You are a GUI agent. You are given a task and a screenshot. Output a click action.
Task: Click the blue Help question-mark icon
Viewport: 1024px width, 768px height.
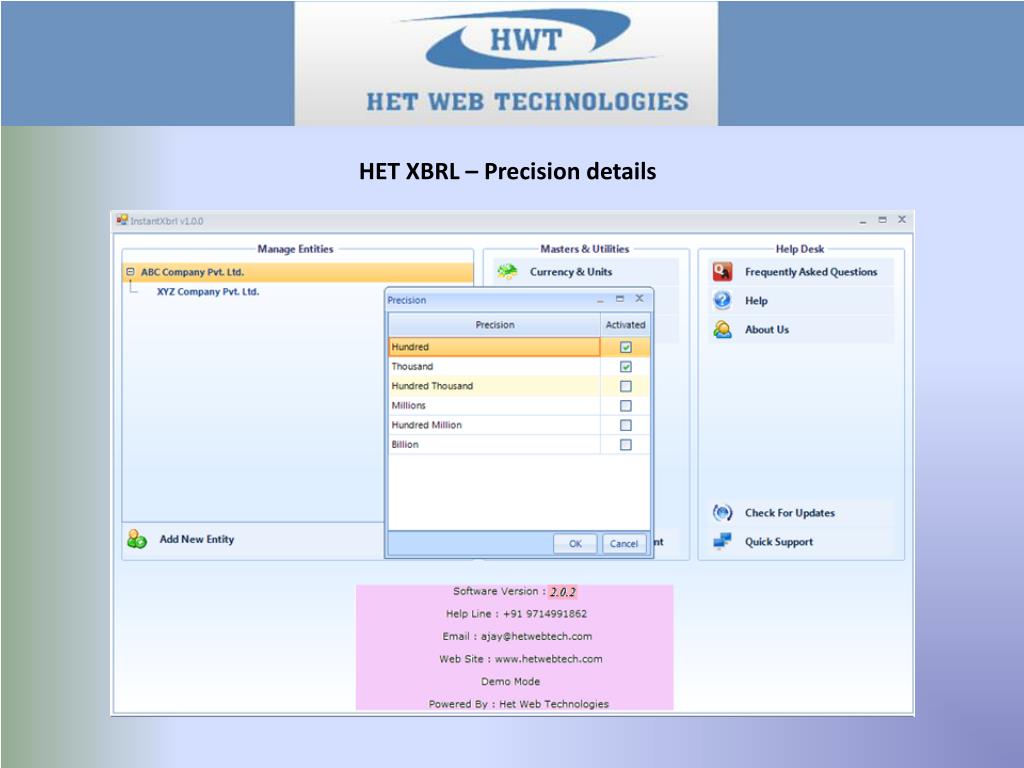click(x=722, y=300)
